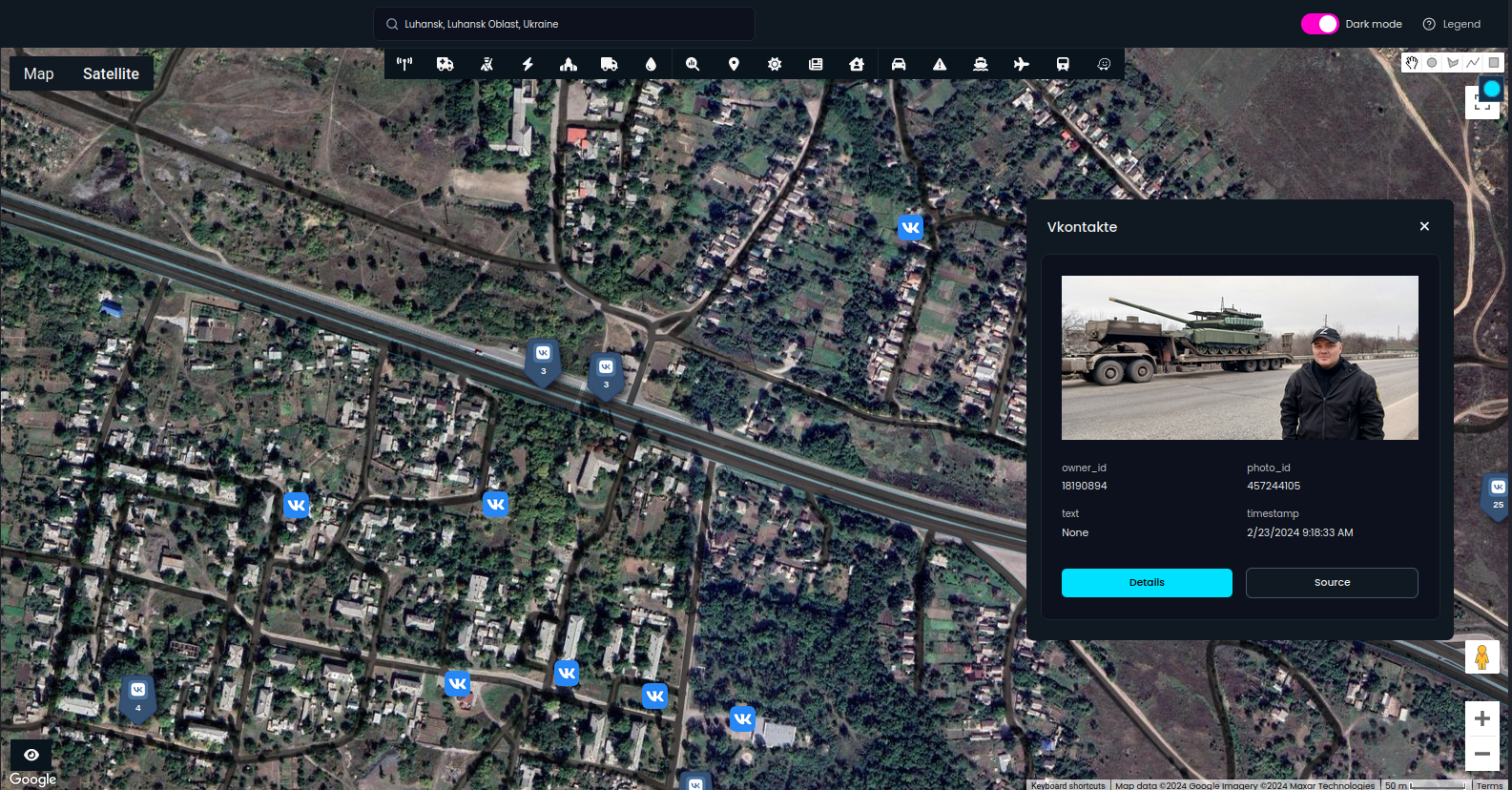Click the sun gear toolbar icon

tap(775, 64)
